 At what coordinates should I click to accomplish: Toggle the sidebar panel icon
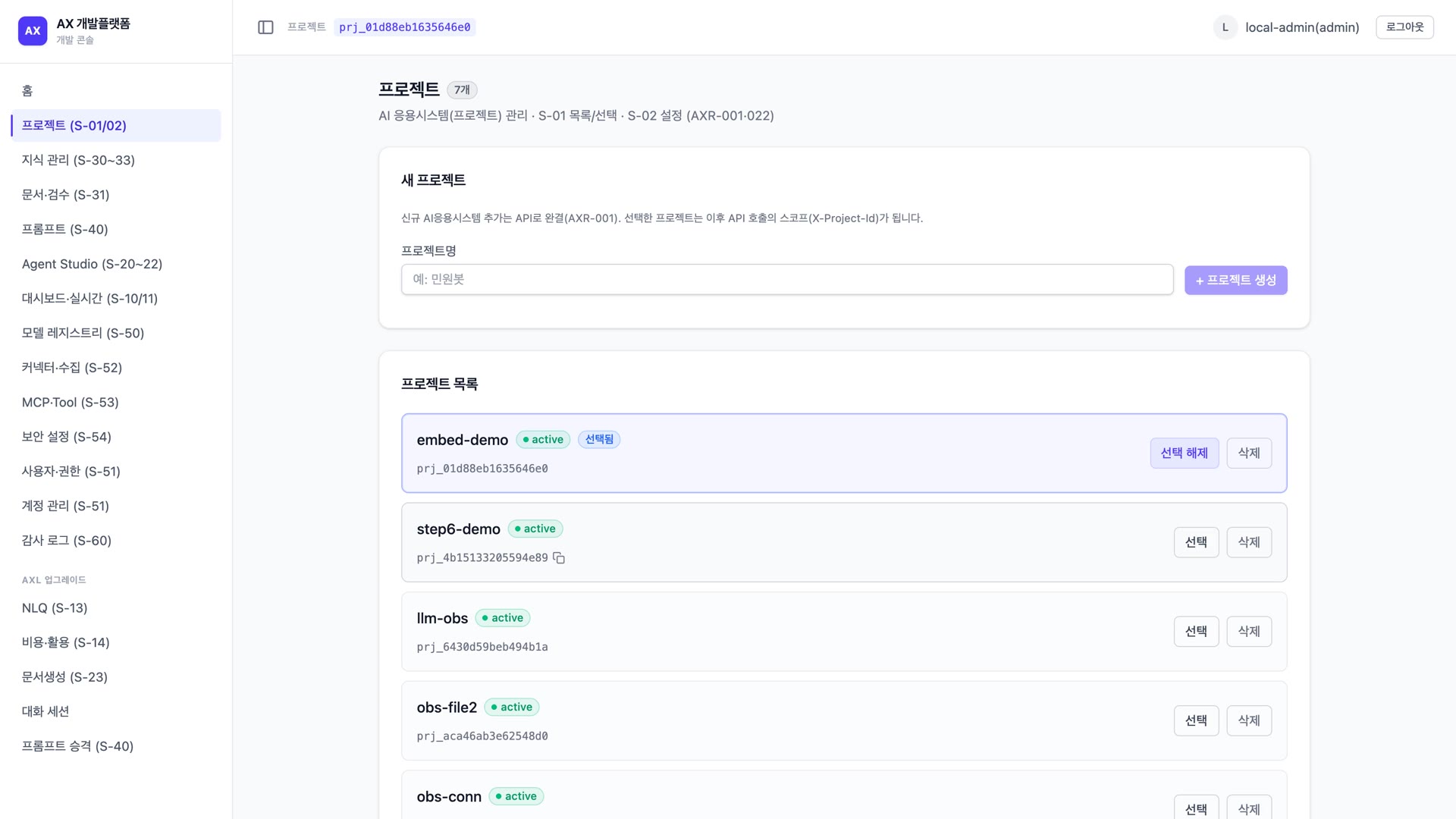(x=265, y=27)
